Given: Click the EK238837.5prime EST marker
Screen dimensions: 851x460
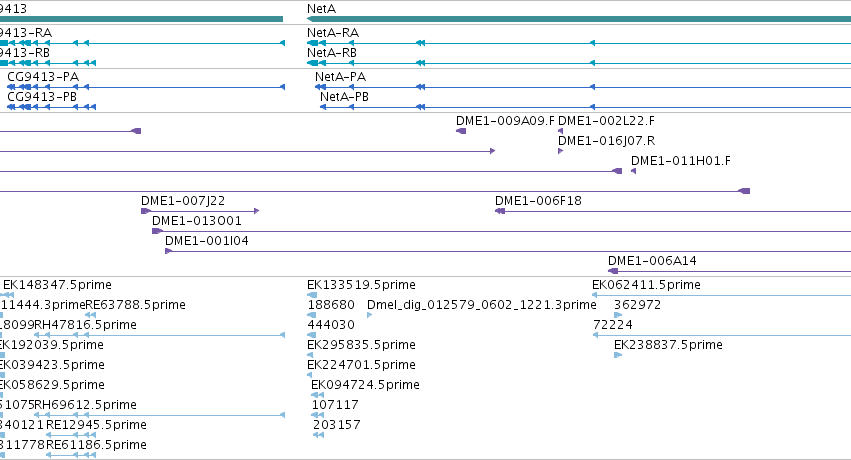Looking at the screenshot, I should click(x=618, y=355).
